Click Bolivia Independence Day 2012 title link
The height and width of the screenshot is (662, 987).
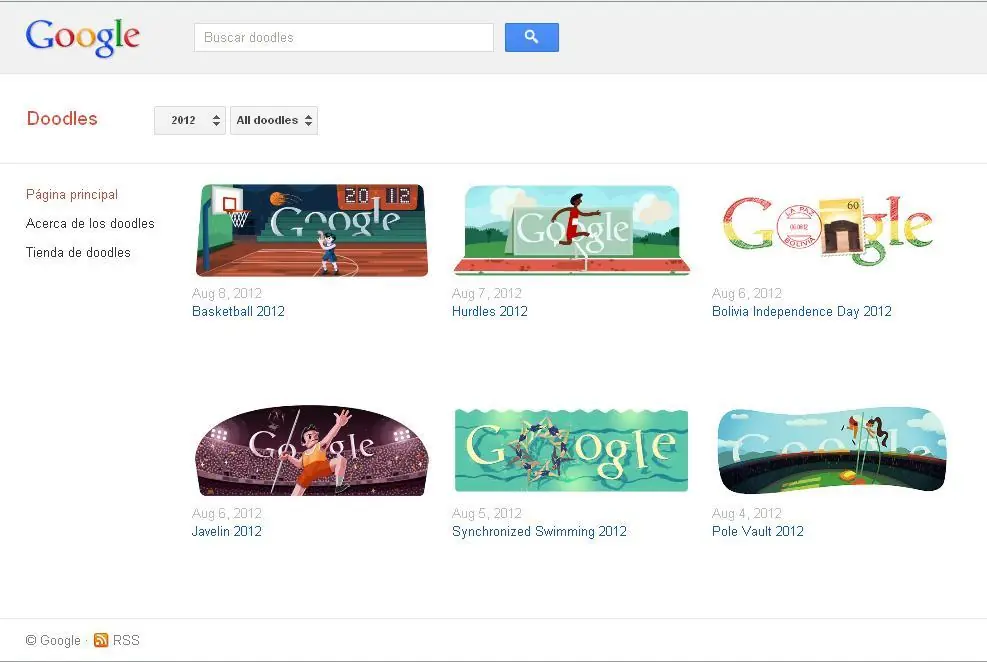[x=801, y=311]
